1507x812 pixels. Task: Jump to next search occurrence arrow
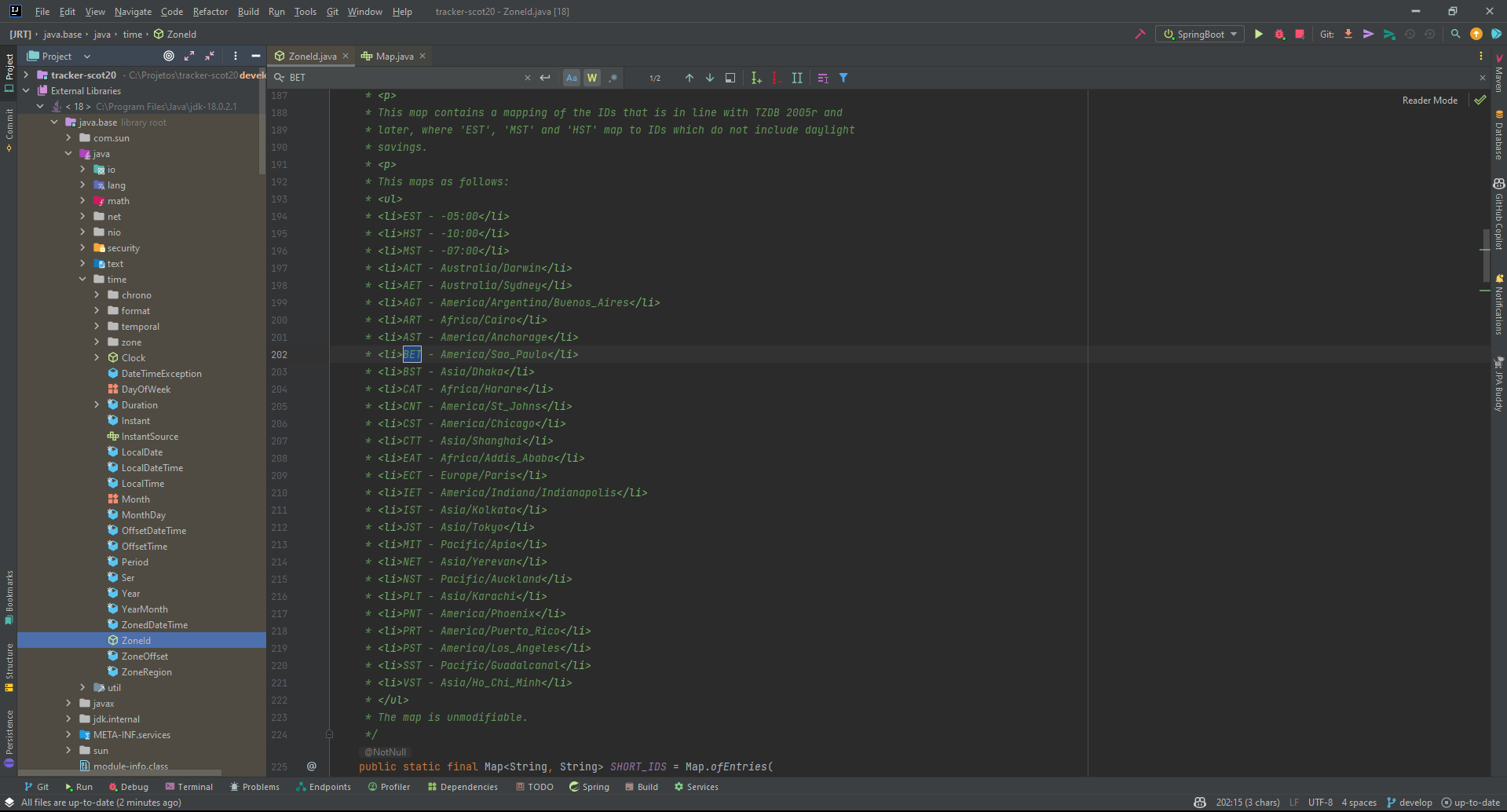(710, 78)
